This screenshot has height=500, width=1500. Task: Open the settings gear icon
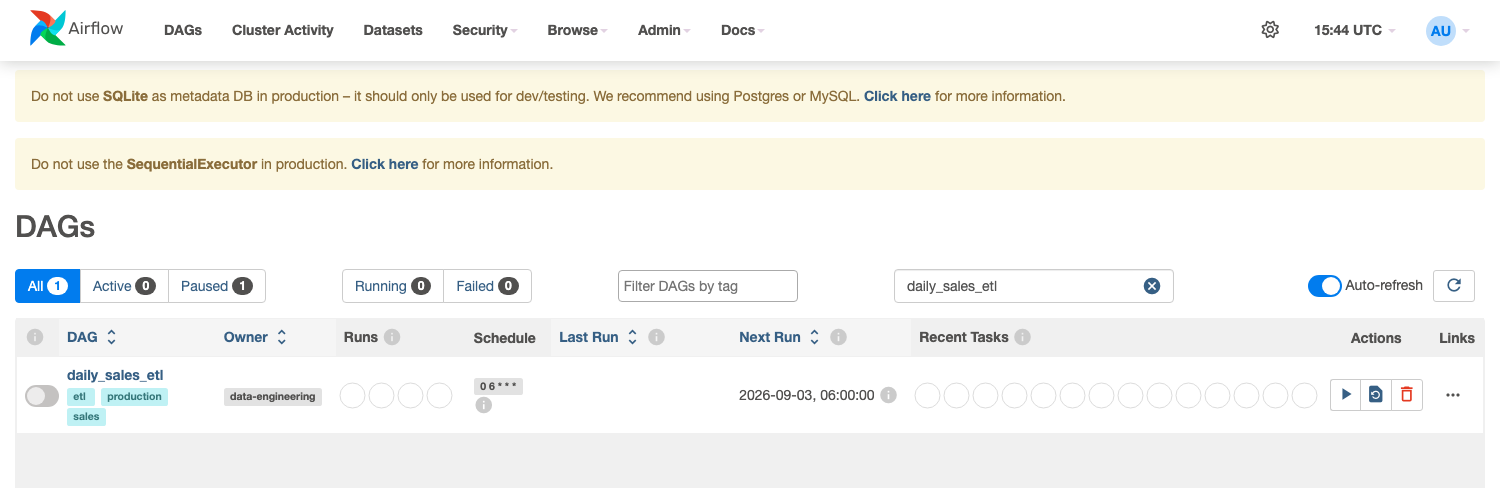[x=1270, y=30]
